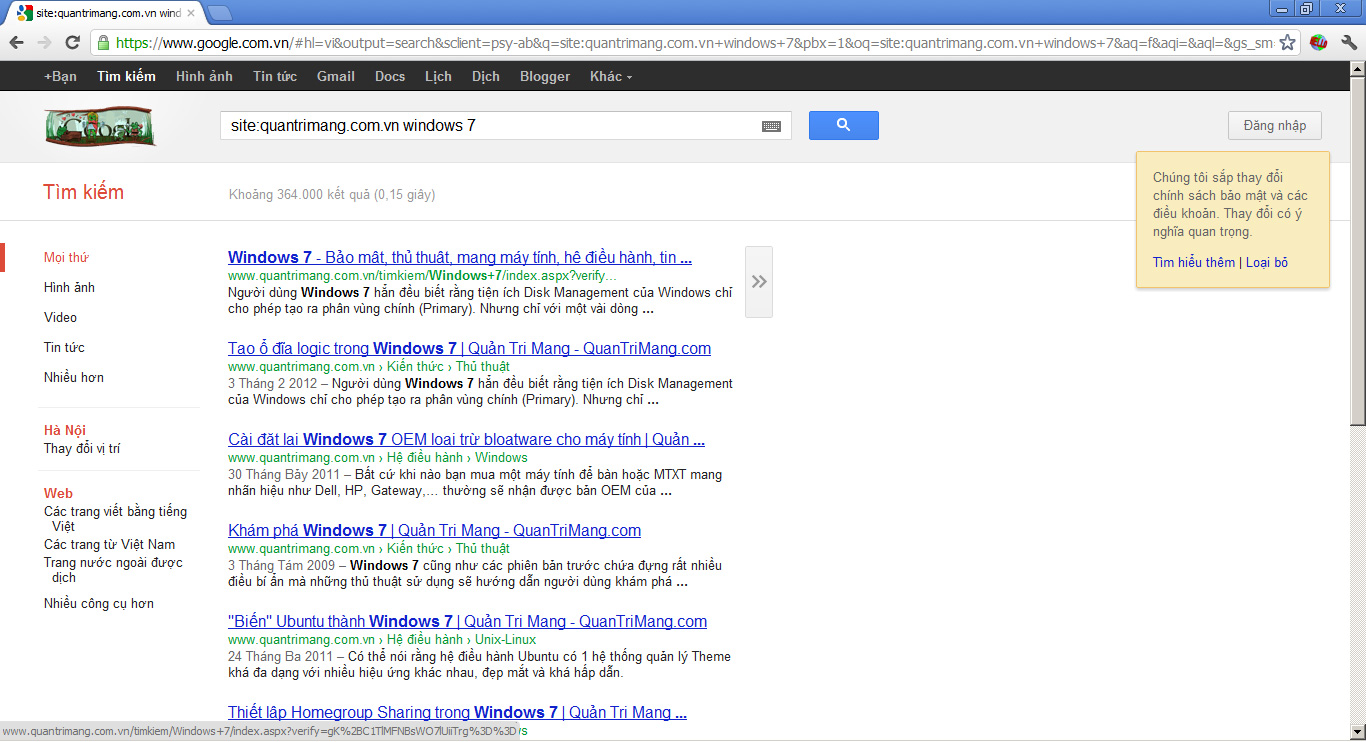Click the browser Forward arrow

[x=44, y=42]
